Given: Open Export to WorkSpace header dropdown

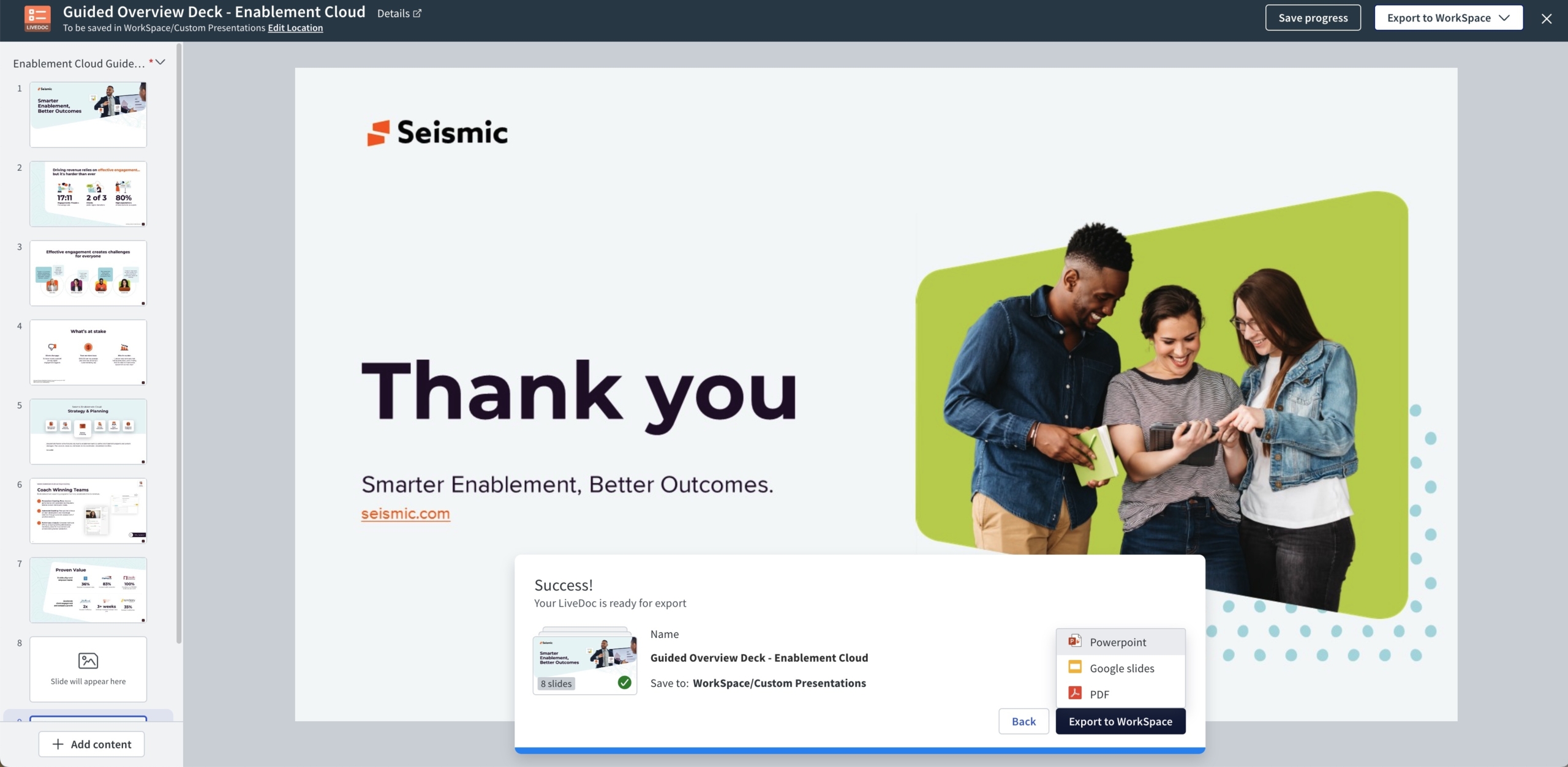Looking at the screenshot, I should (x=1448, y=18).
